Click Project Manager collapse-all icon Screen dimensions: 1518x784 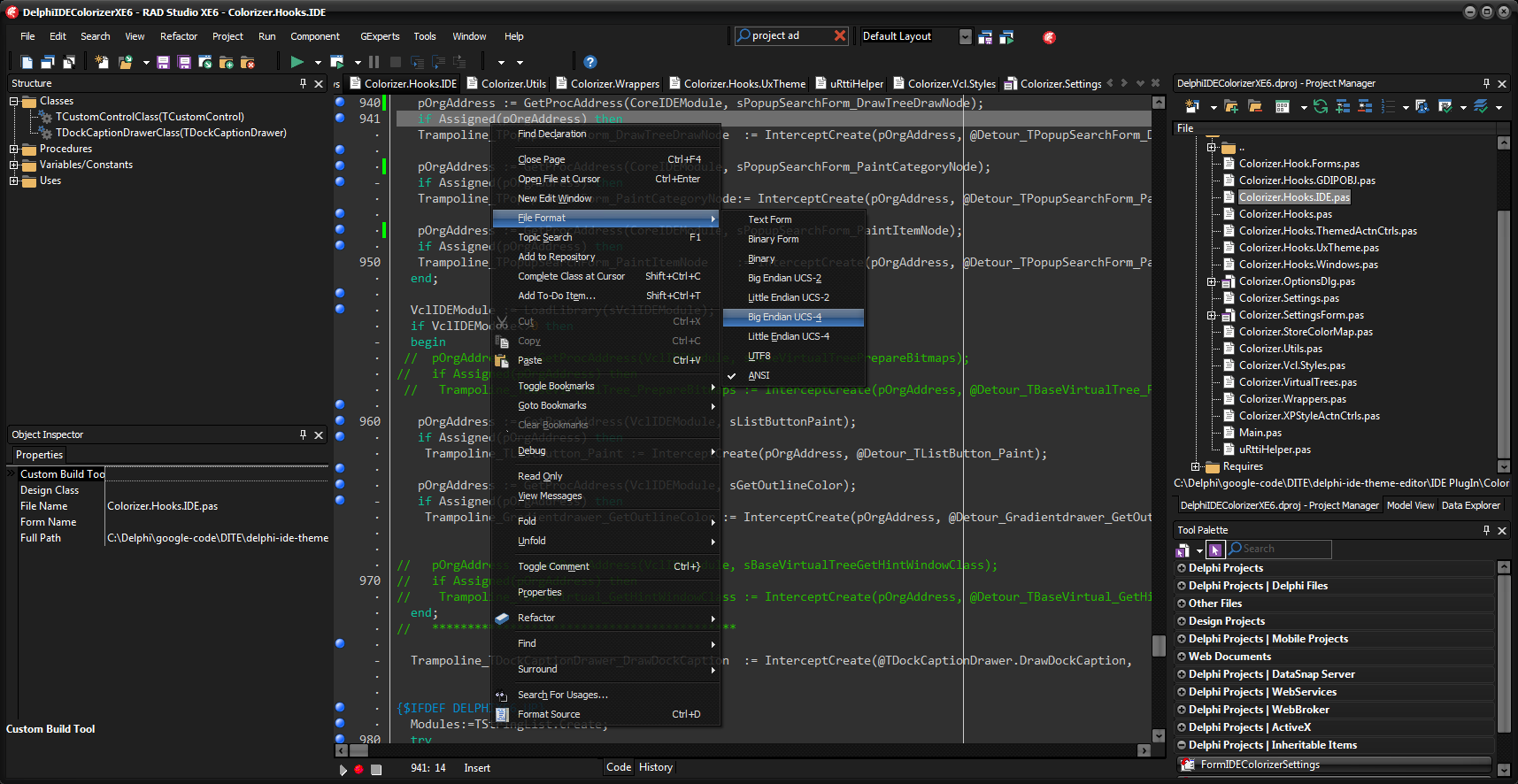pos(1365,106)
